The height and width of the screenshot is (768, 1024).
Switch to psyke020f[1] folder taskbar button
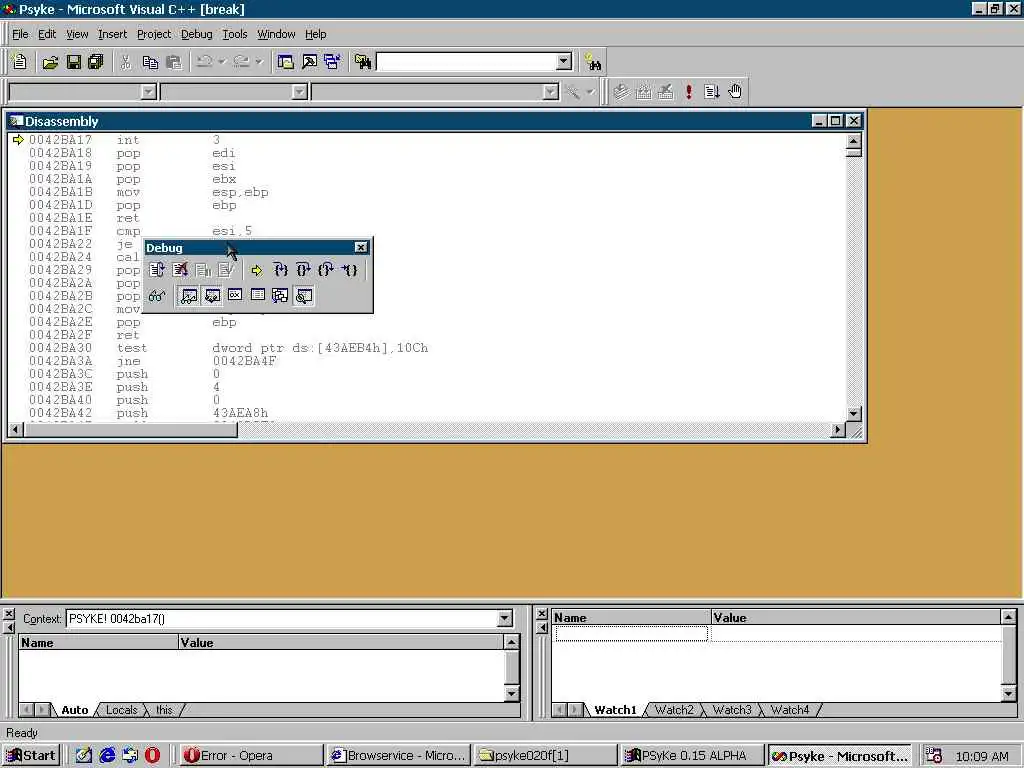pyautogui.click(x=545, y=756)
